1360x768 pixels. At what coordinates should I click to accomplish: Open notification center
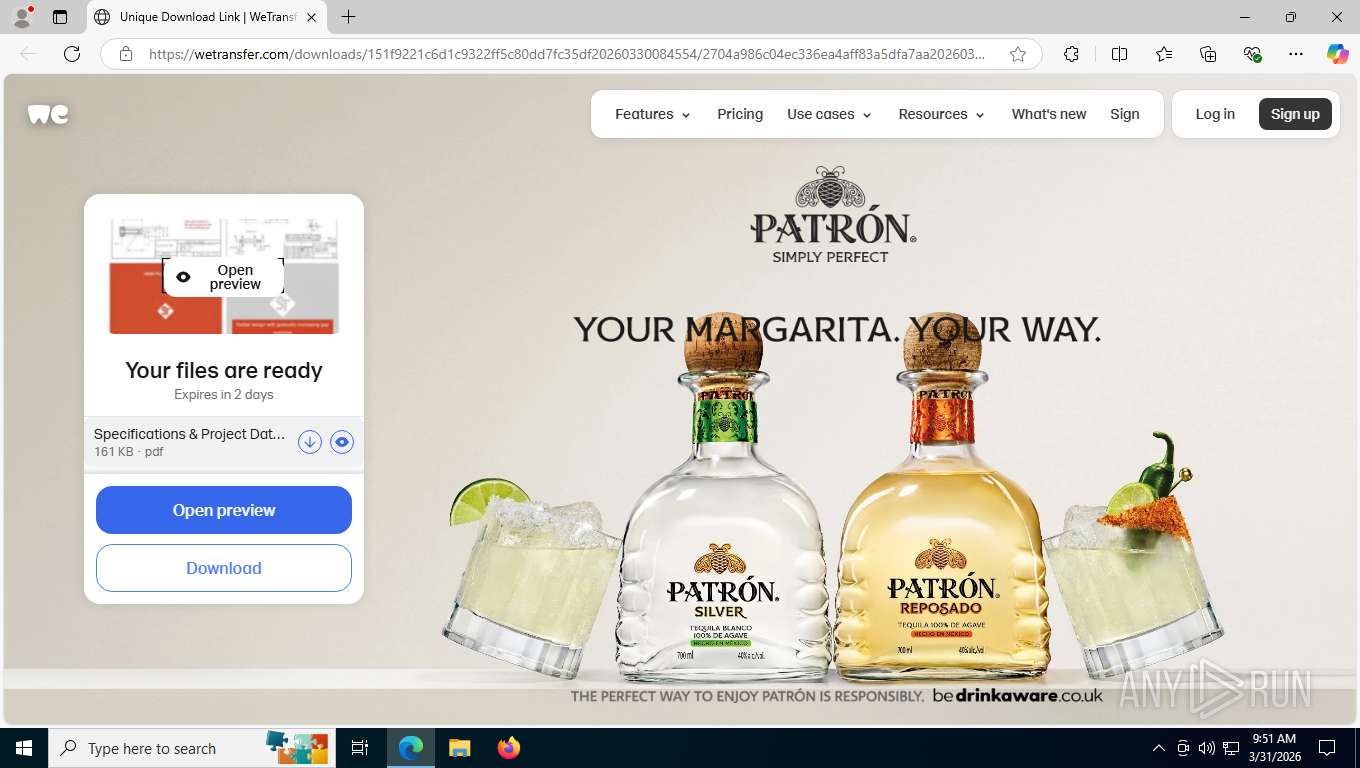tap(1327, 748)
